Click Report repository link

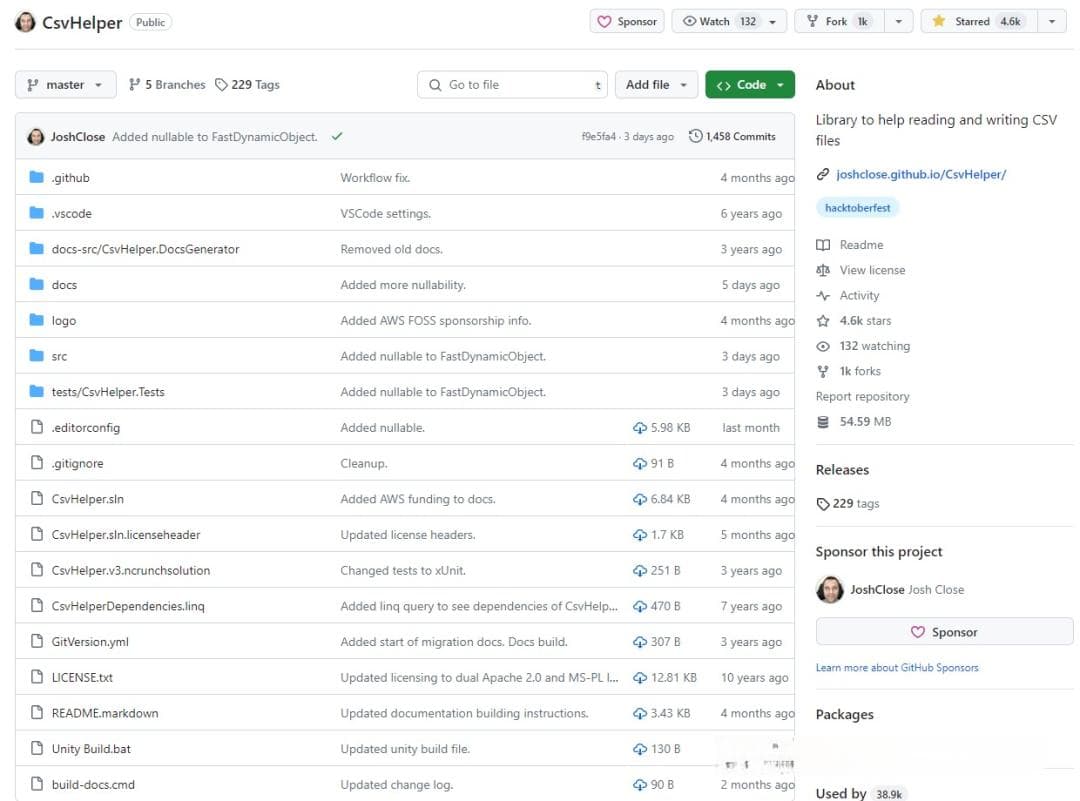point(862,397)
